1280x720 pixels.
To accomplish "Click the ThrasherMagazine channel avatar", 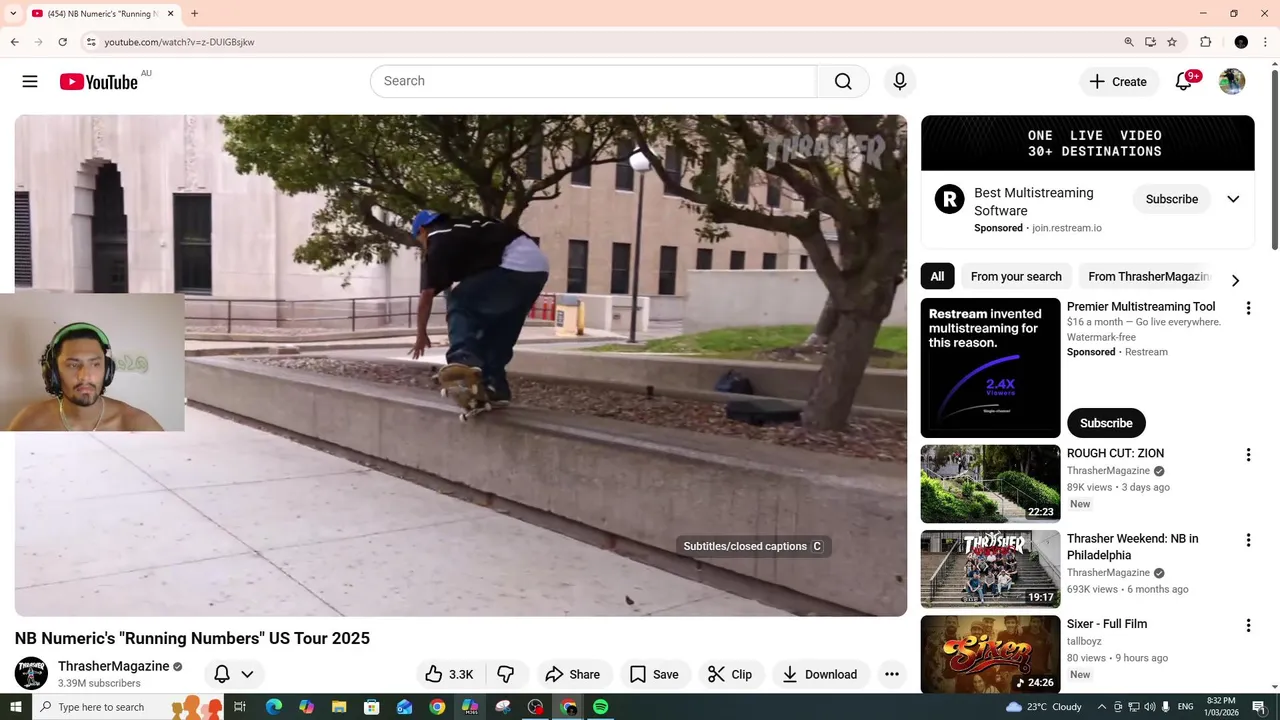I will pyautogui.click(x=31, y=673).
